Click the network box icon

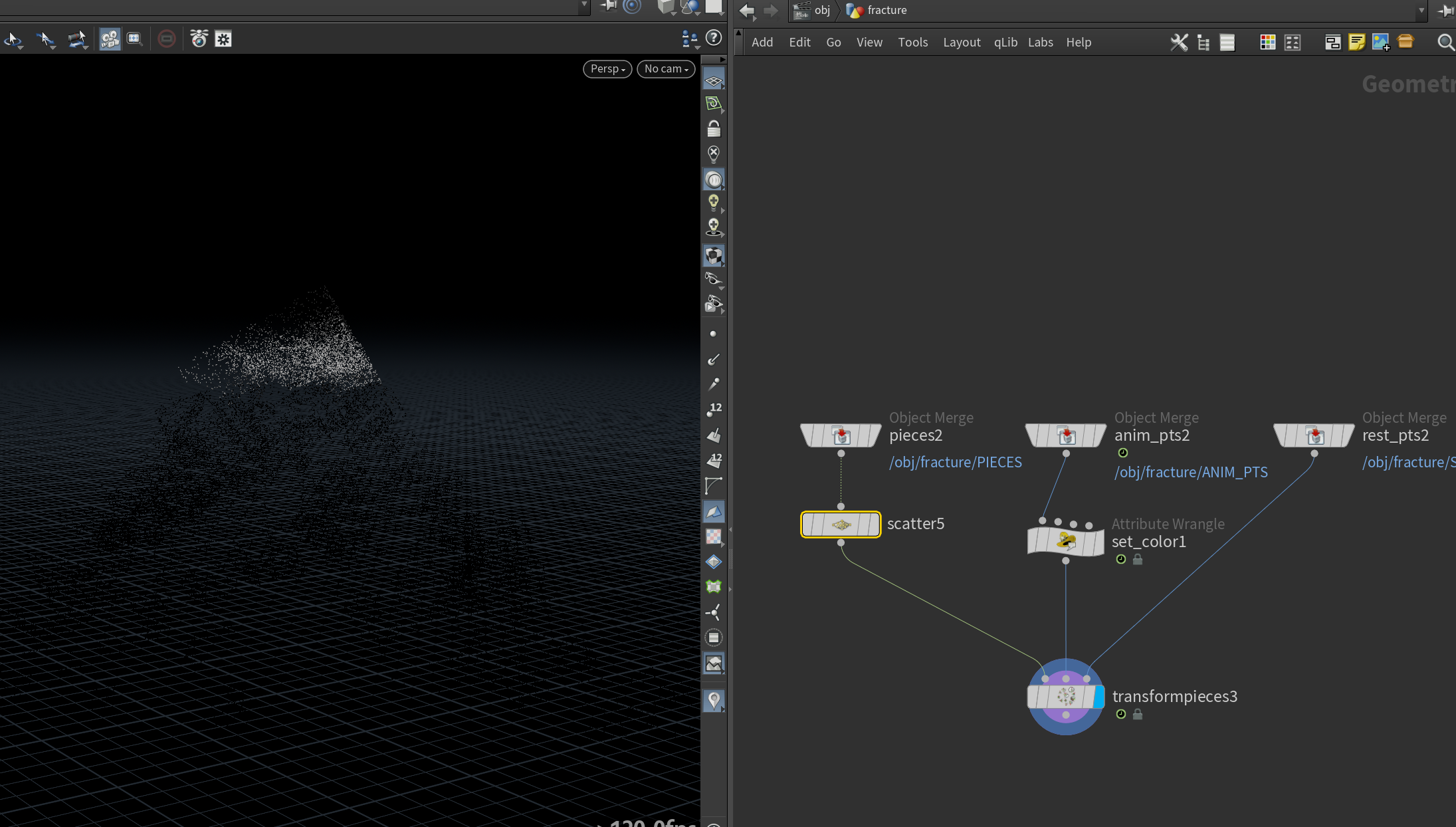click(x=1332, y=43)
